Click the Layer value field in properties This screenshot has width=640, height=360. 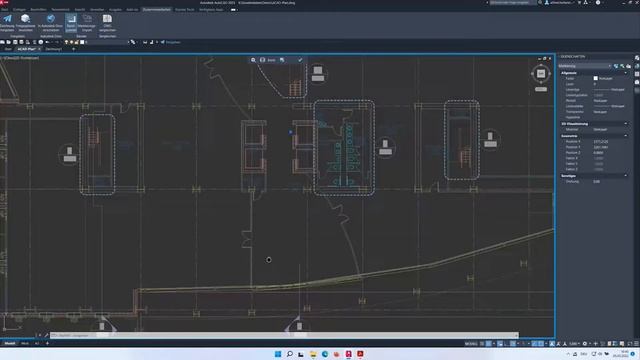(x=610, y=84)
